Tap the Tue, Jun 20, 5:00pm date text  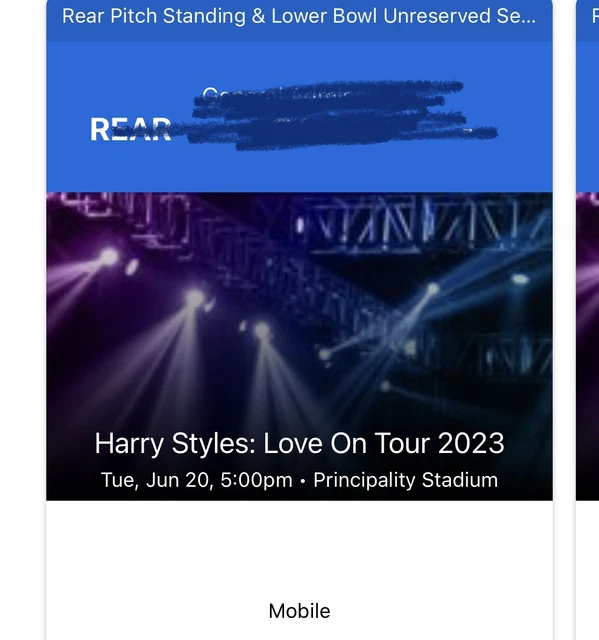pos(197,480)
